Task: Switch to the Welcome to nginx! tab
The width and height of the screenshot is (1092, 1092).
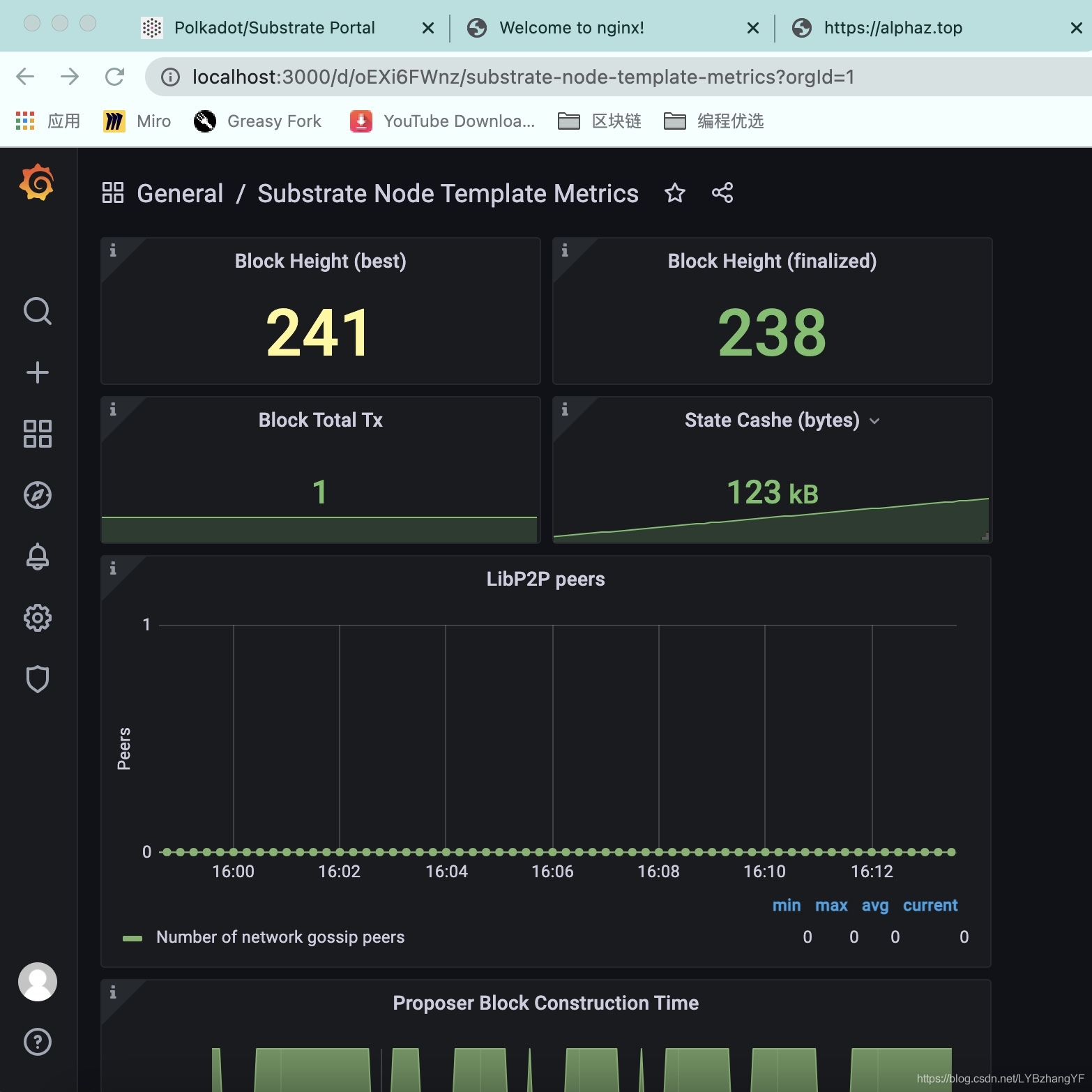Action: point(572,28)
